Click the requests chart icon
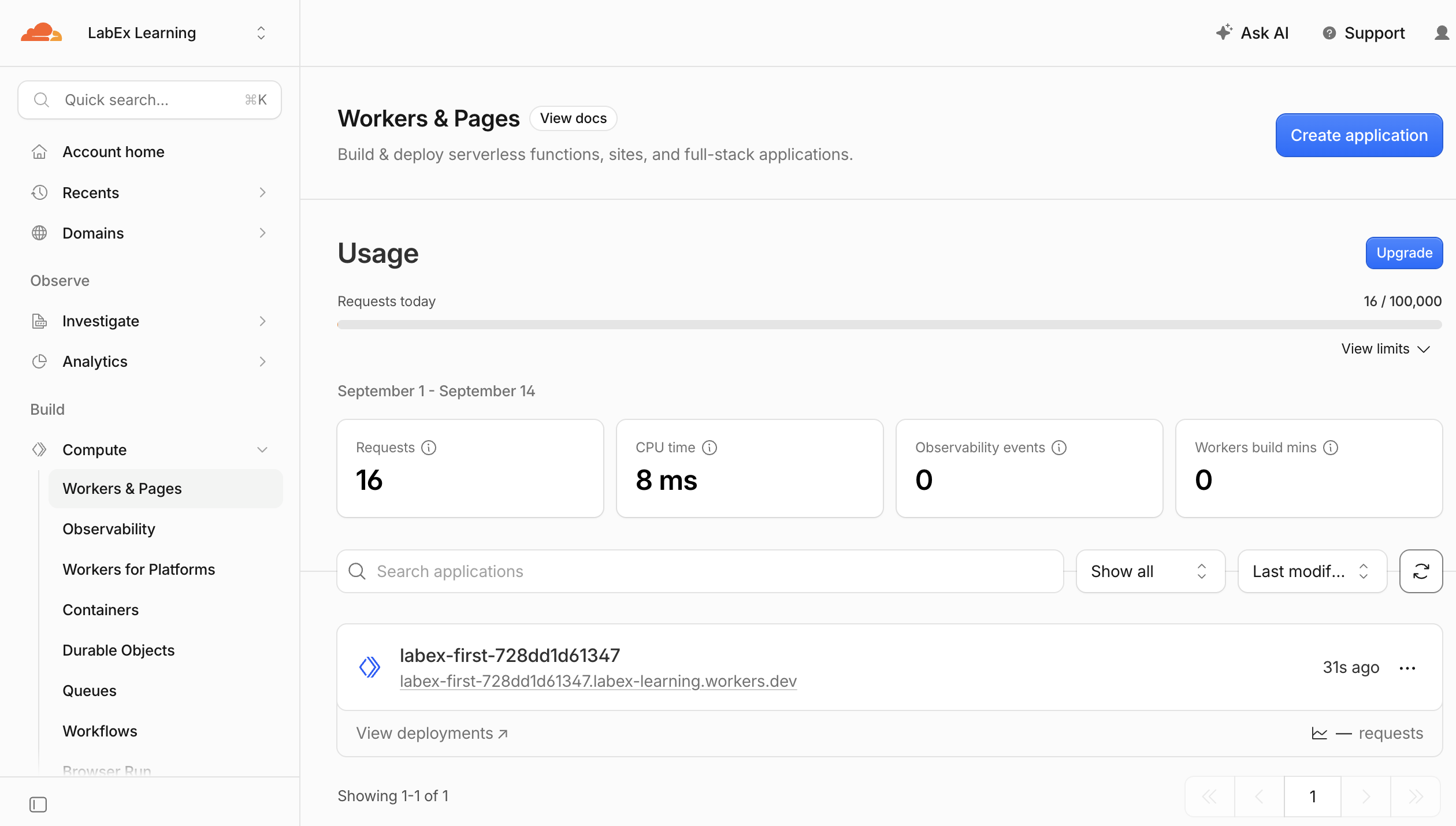 tap(1319, 734)
